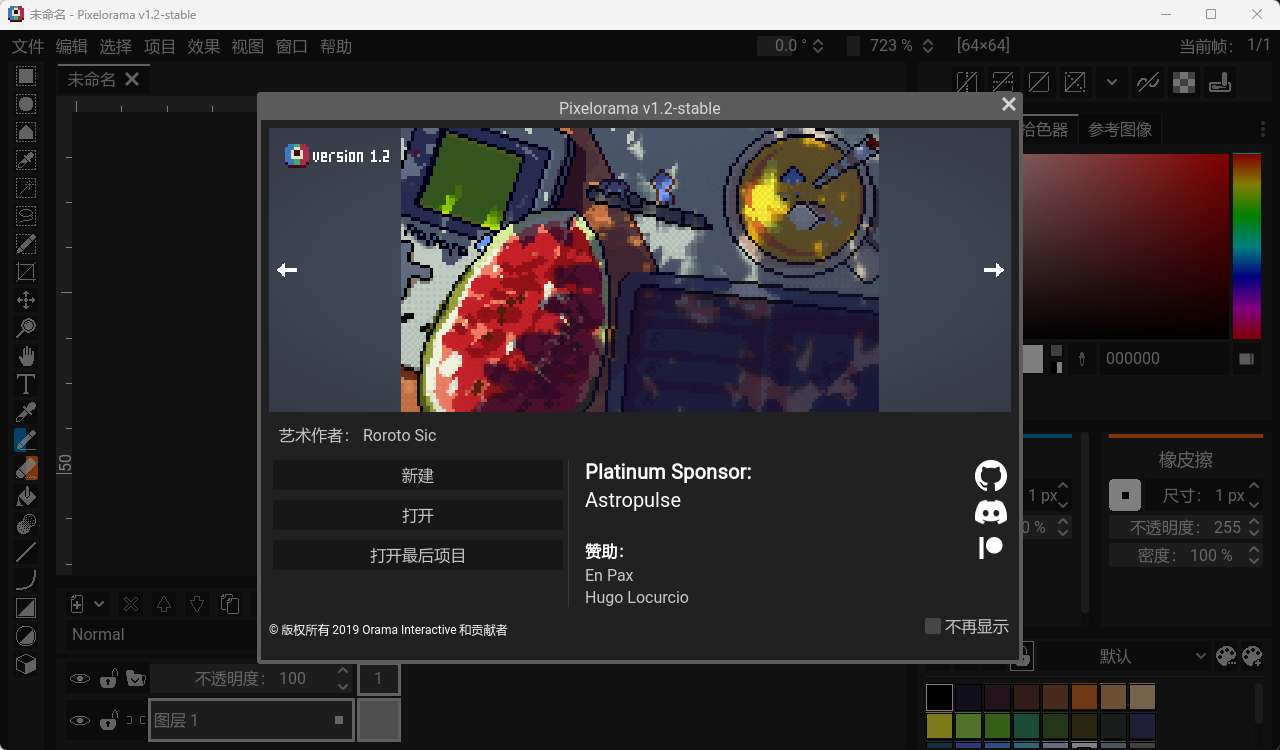Viewport: 1280px width, 750px height.
Task: Select the Curve tool
Action: point(26,580)
